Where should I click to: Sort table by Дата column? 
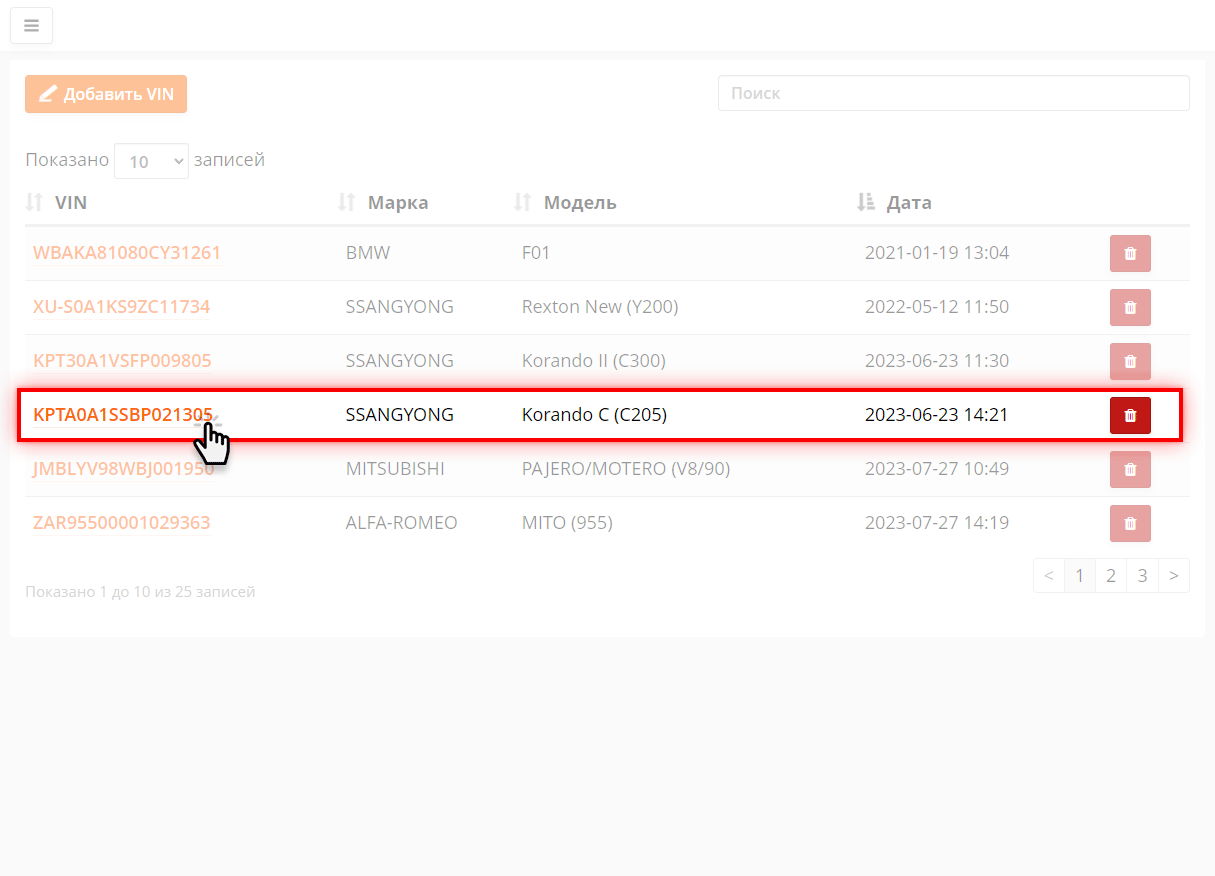coord(908,203)
